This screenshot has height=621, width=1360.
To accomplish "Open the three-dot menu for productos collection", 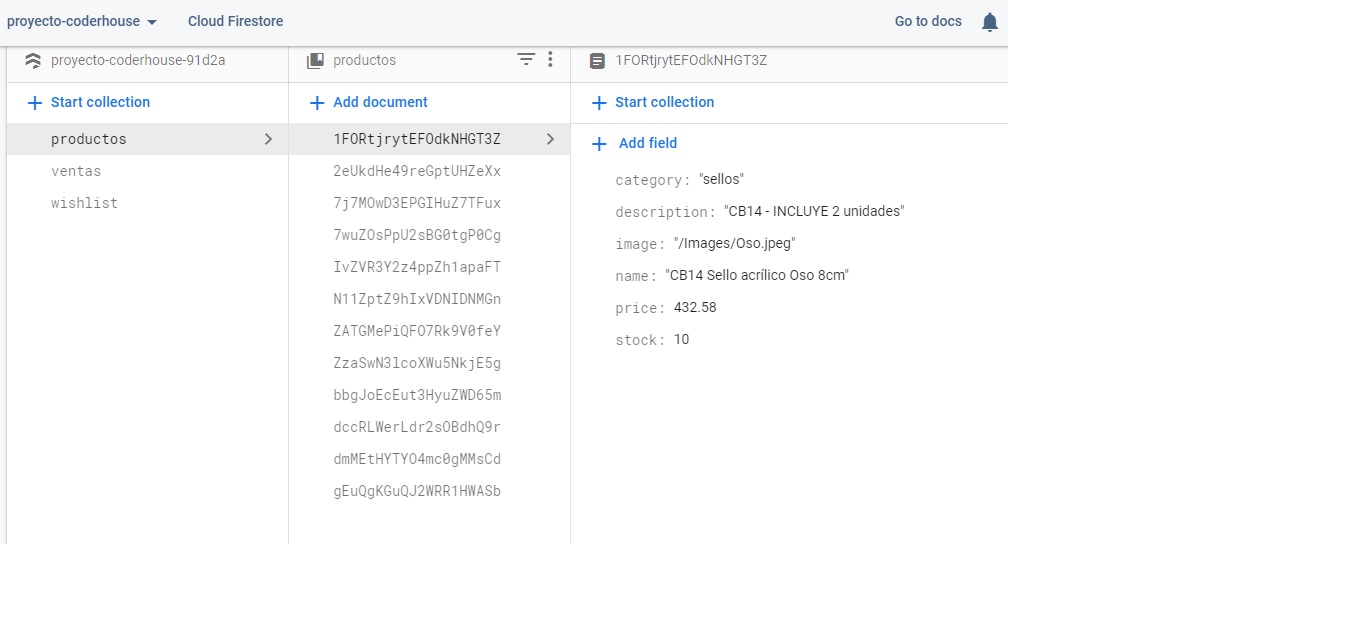I will coord(549,59).
